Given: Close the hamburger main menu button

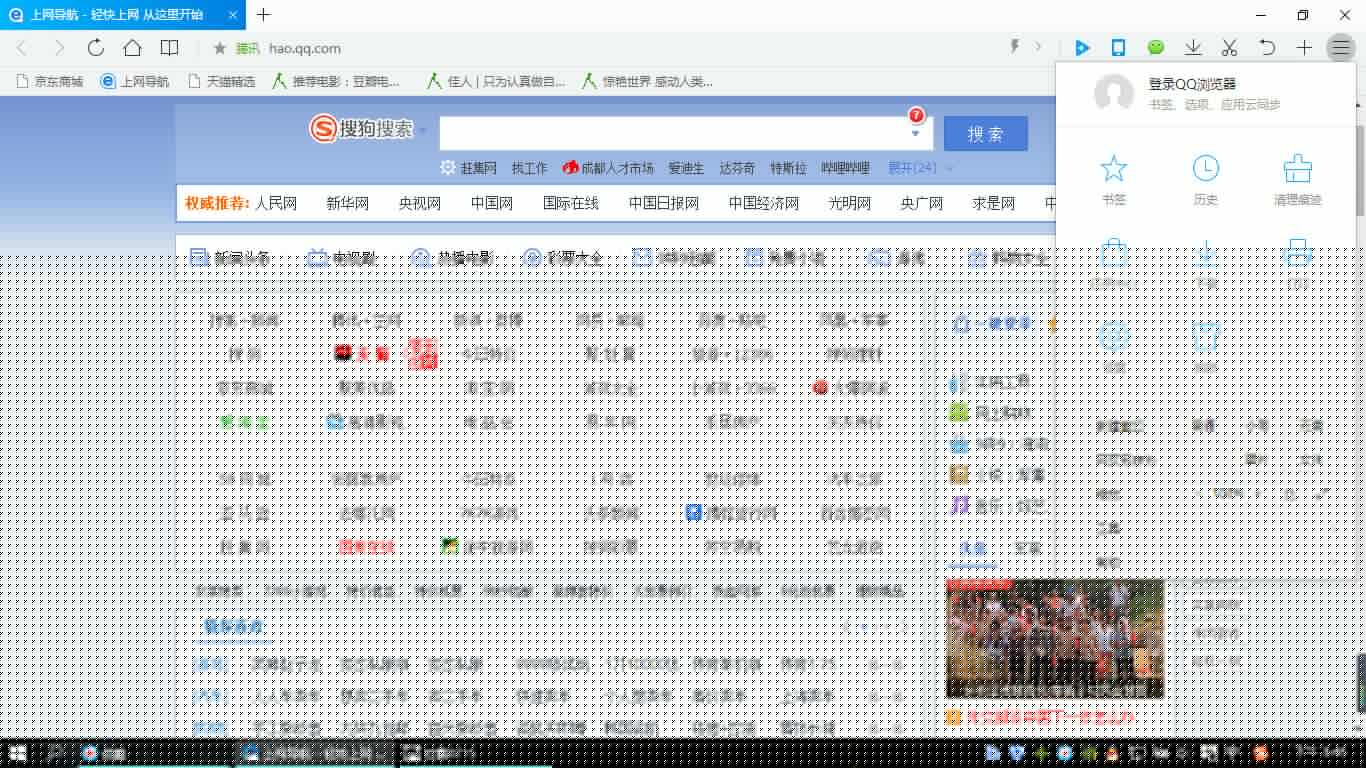Looking at the screenshot, I should [x=1340, y=47].
